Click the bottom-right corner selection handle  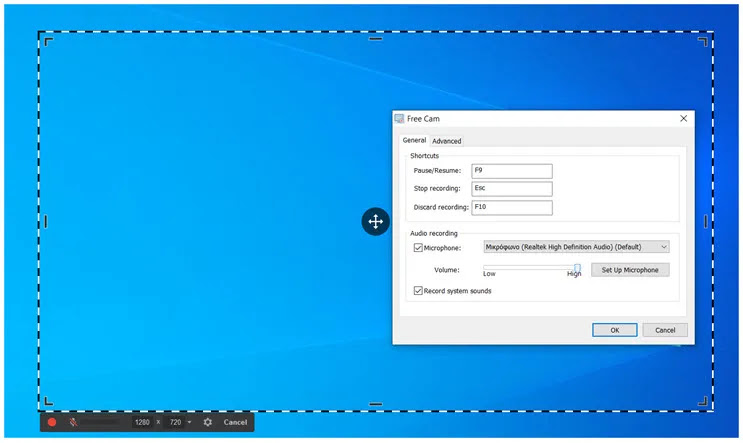coord(703,401)
